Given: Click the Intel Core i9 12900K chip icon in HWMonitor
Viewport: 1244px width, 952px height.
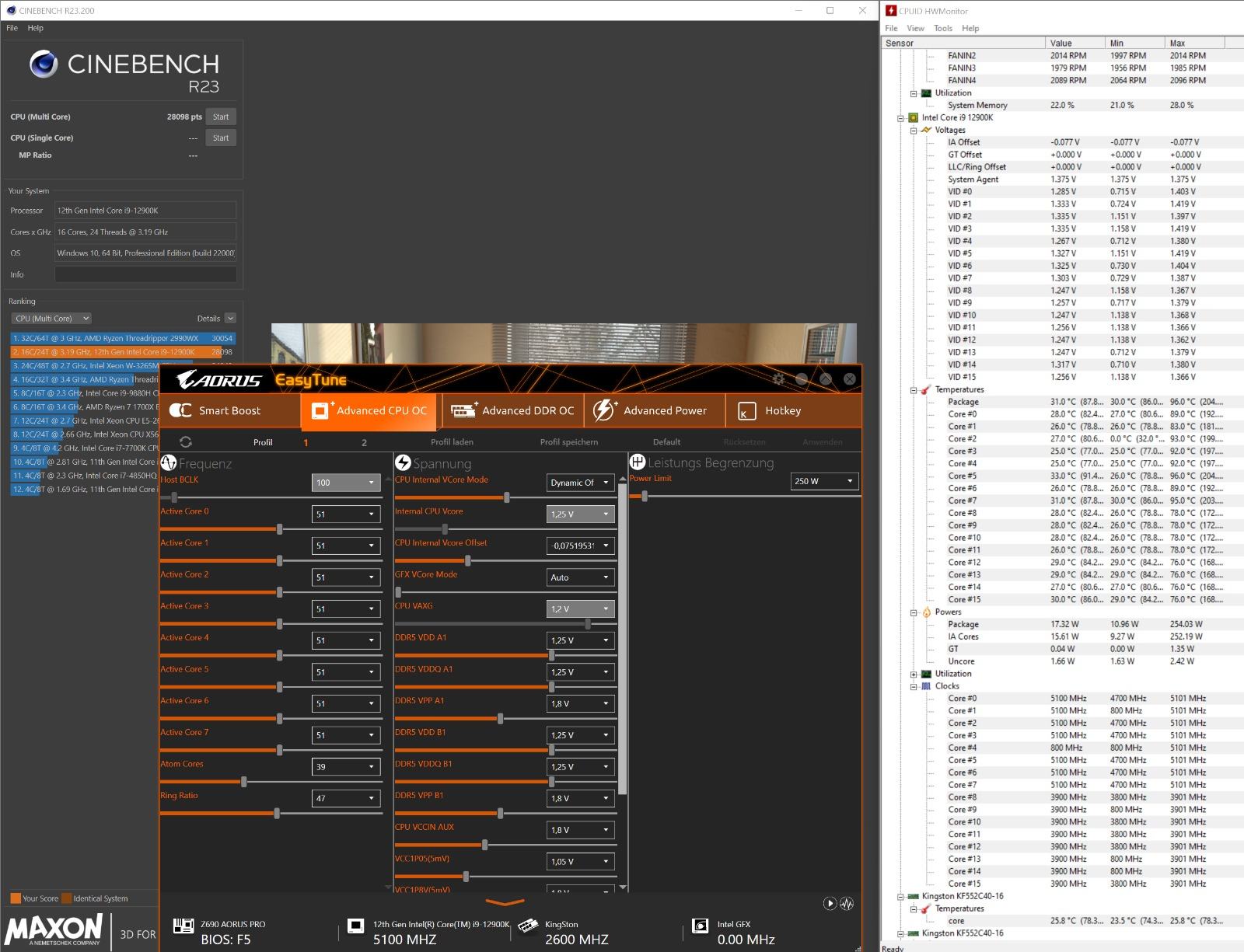Looking at the screenshot, I should click(x=913, y=117).
